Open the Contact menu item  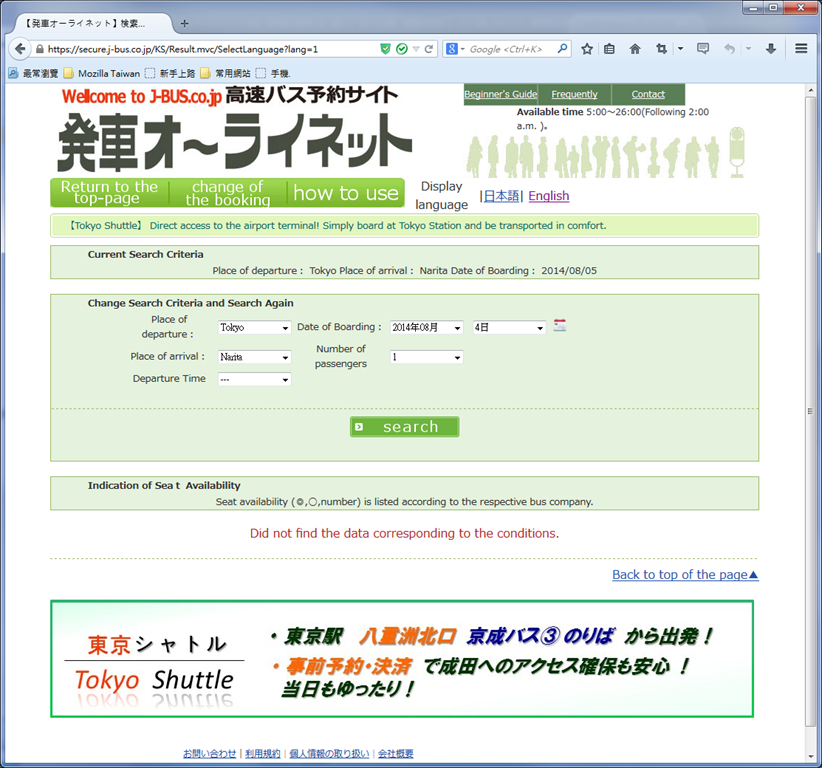(648, 94)
